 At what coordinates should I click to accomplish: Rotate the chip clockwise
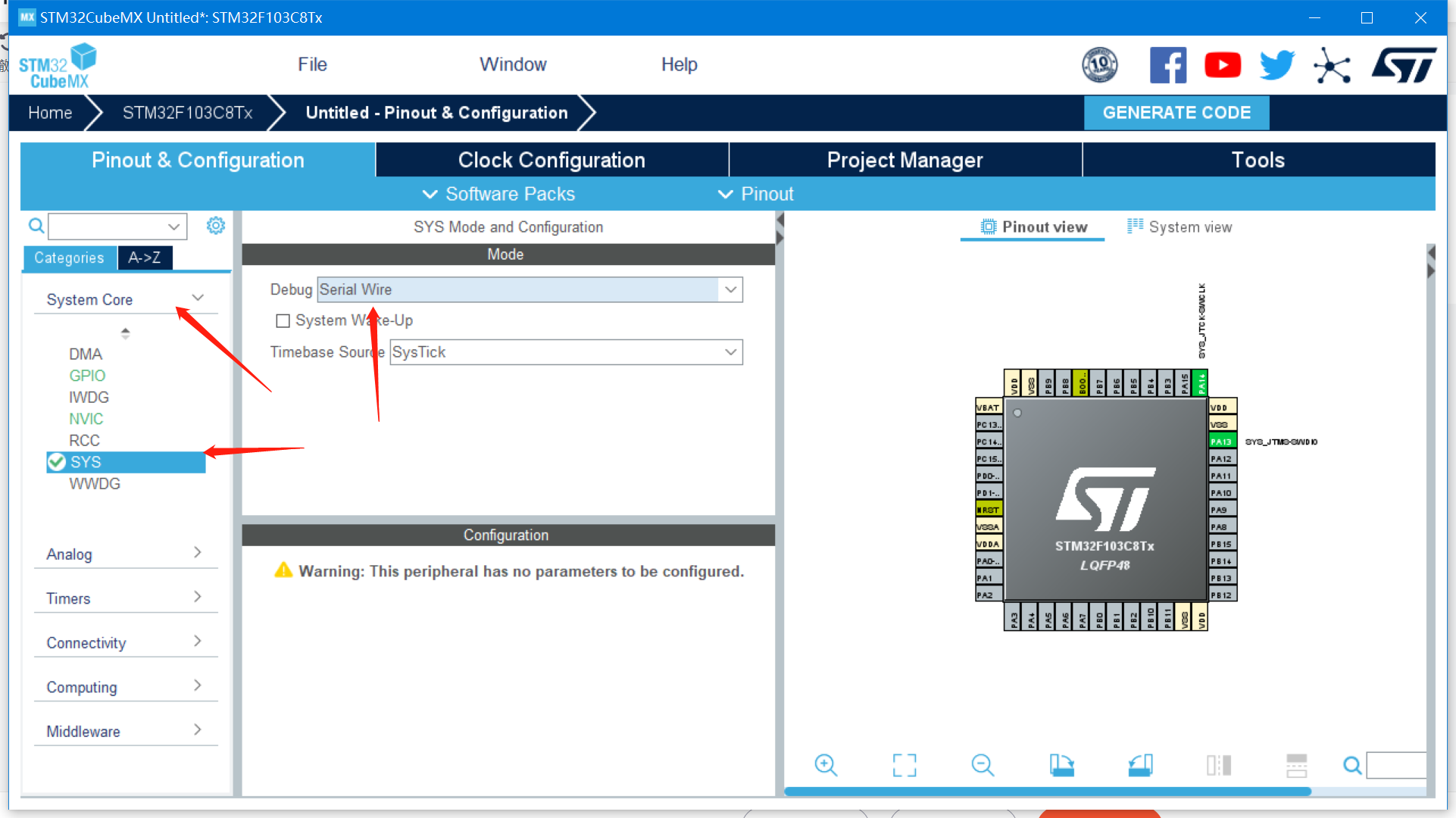[1062, 765]
